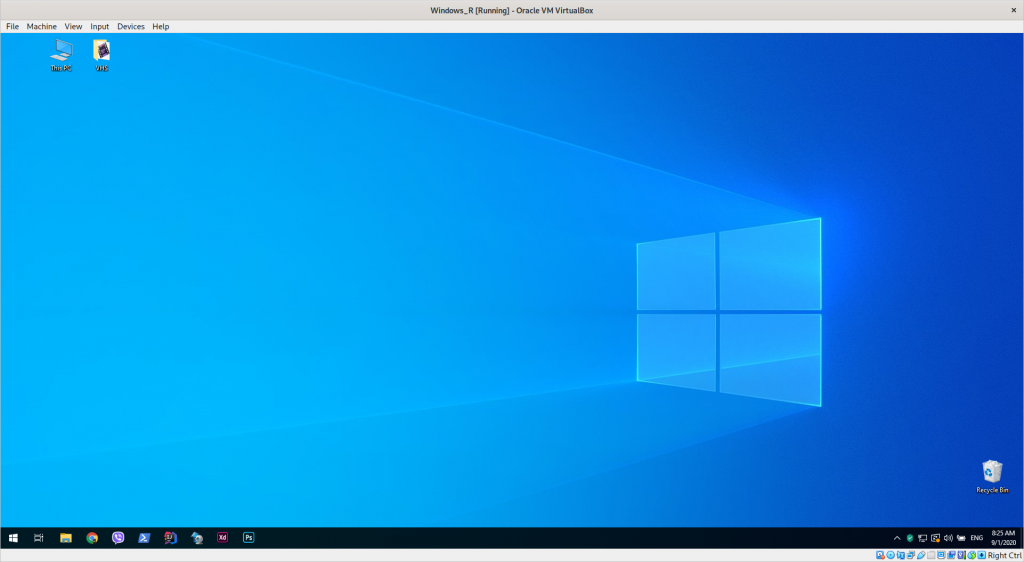This screenshot has height=562, width=1024.
Task: Open the clock showing 8:25 AM
Action: (1003, 538)
